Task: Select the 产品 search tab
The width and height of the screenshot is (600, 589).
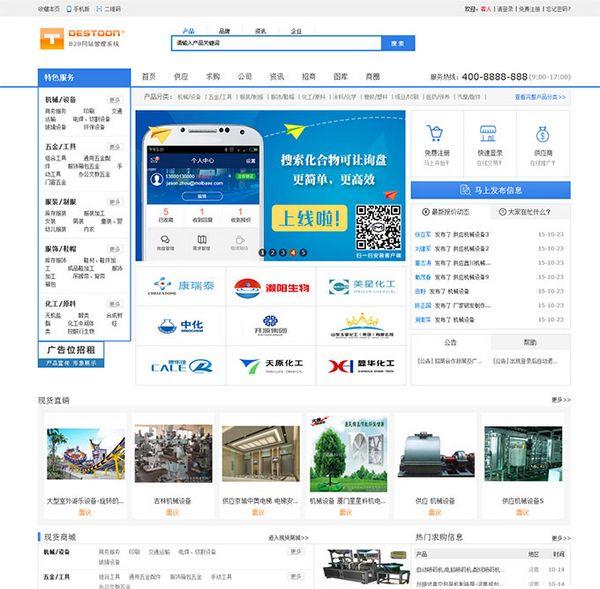Action: coord(189,31)
